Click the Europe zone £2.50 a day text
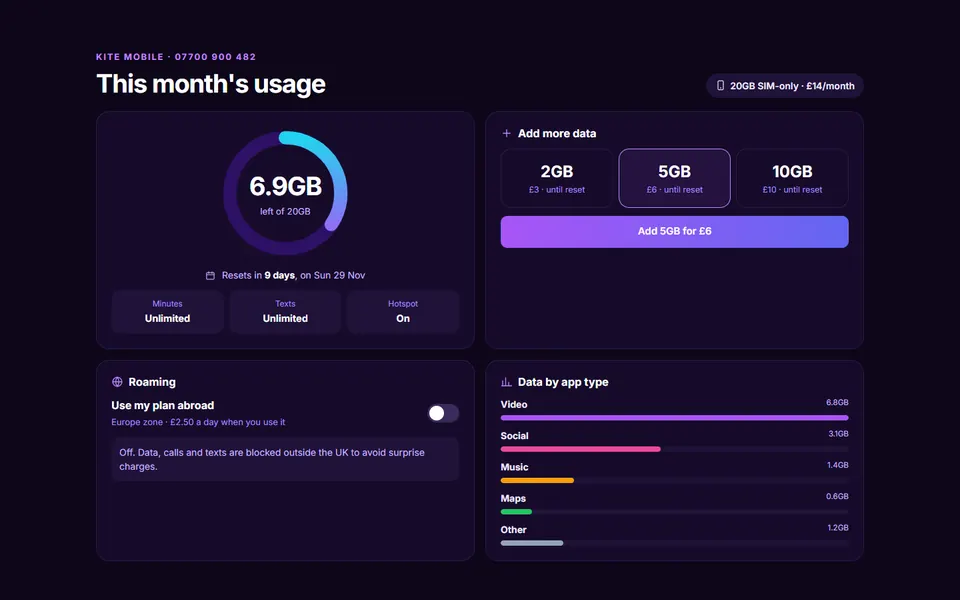The height and width of the screenshot is (600, 960). pyautogui.click(x=198, y=422)
